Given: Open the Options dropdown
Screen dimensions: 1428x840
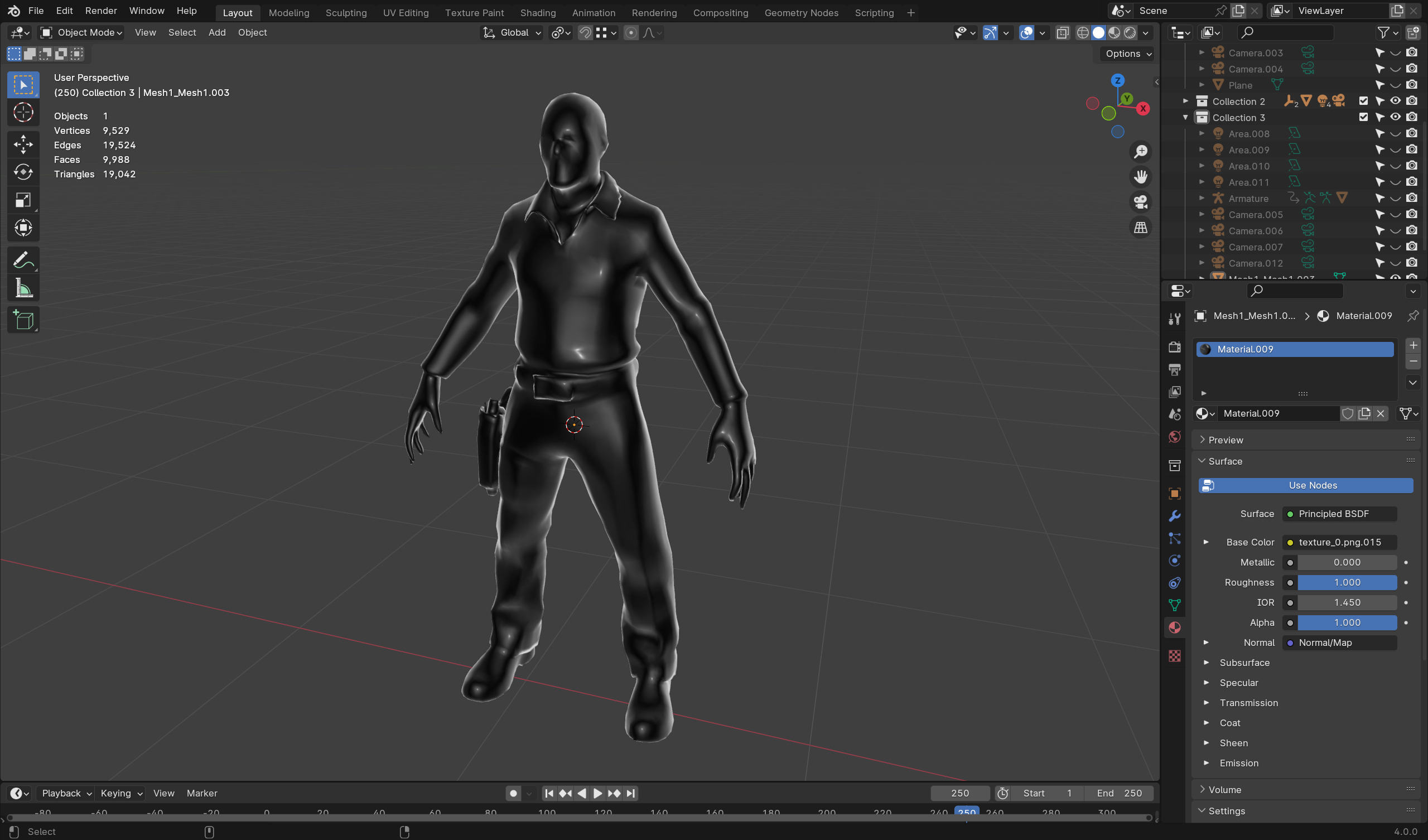Looking at the screenshot, I should coord(1127,54).
